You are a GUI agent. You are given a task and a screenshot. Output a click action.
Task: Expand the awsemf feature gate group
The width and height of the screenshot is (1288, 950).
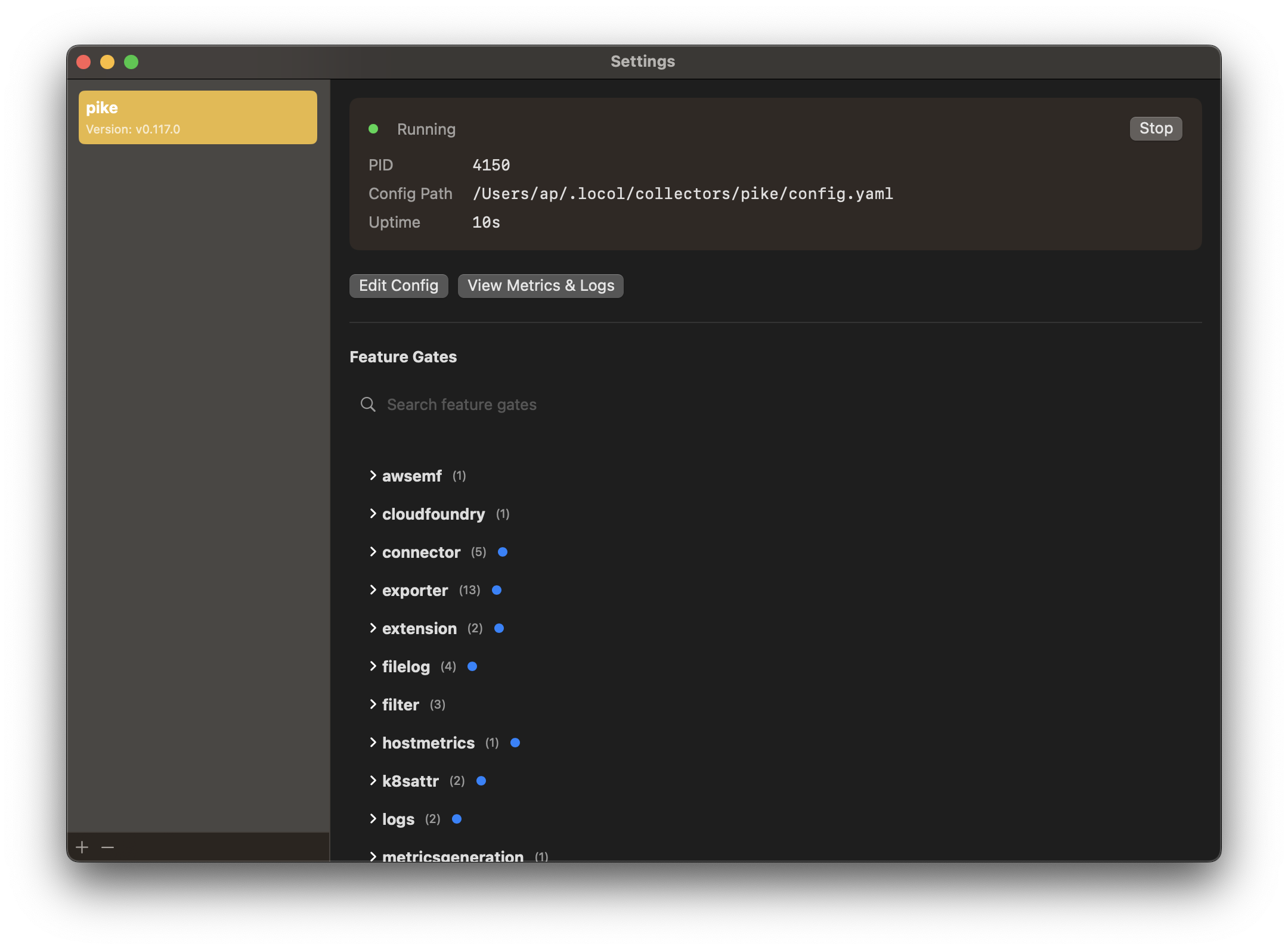[373, 476]
